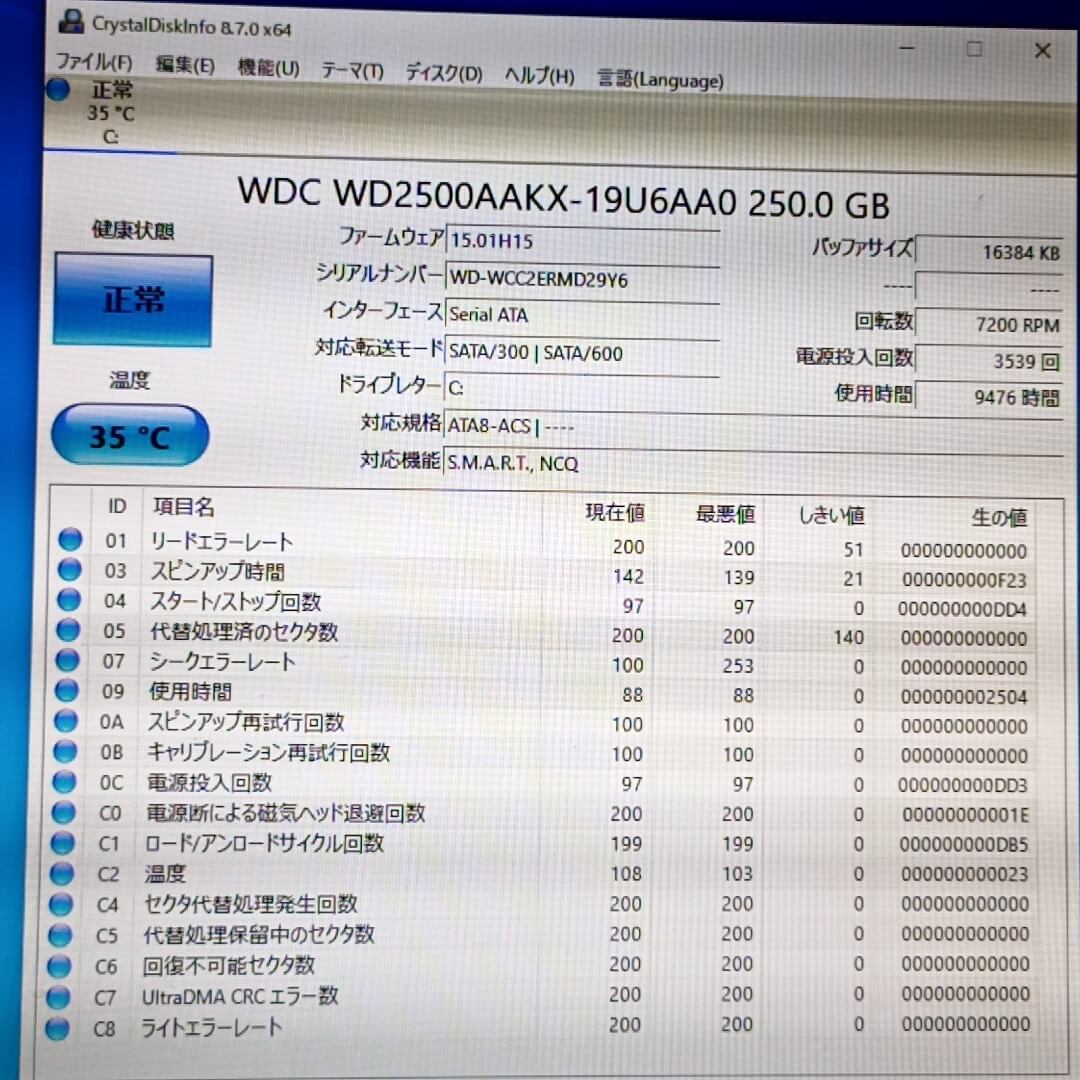Click the status circle for ID 07 シークエラーレート
This screenshot has height=1080, width=1080.
(x=68, y=660)
